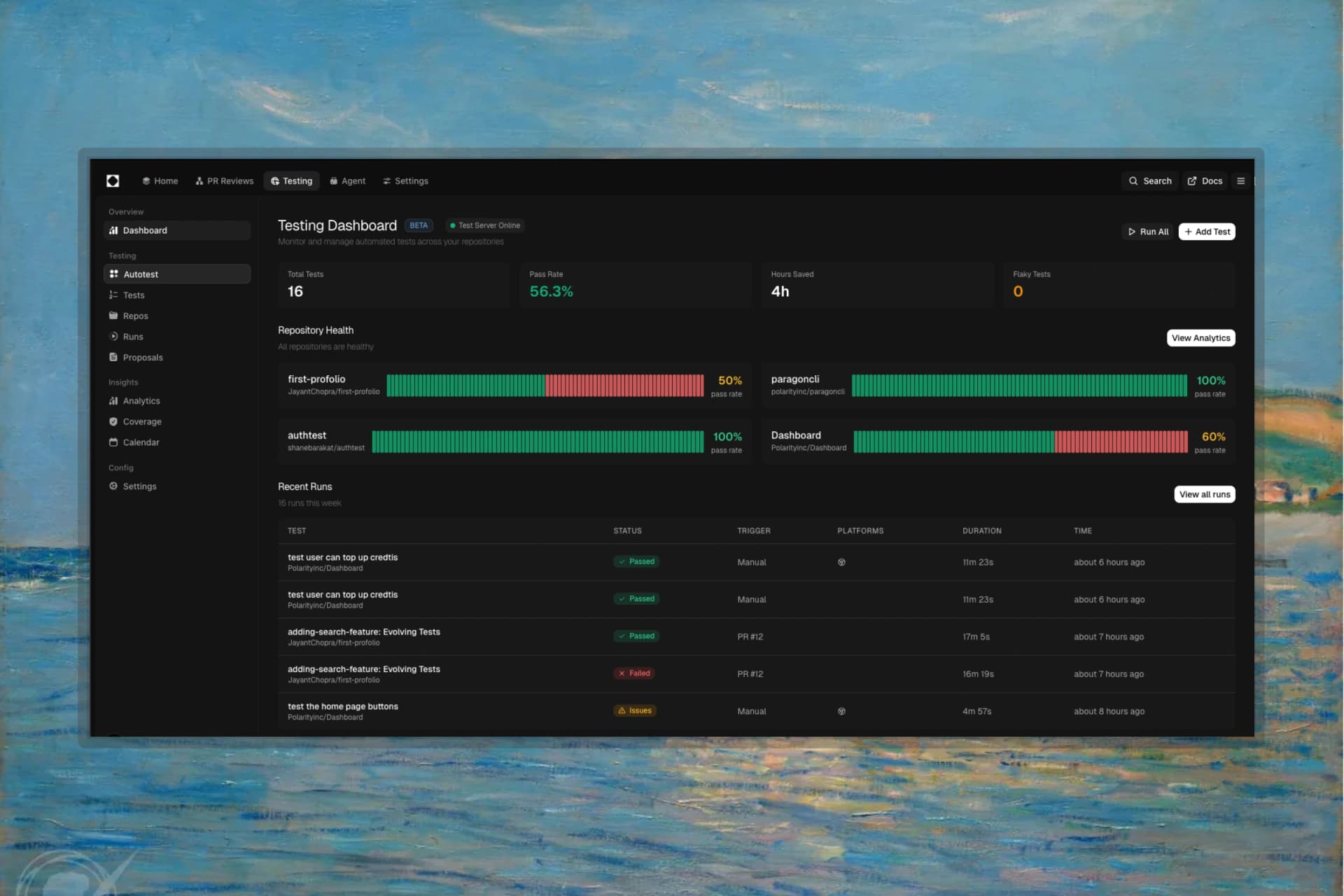Viewport: 1344px width, 896px height.
Task: Open Repos from the sidebar
Action: click(x=135, y=316)
